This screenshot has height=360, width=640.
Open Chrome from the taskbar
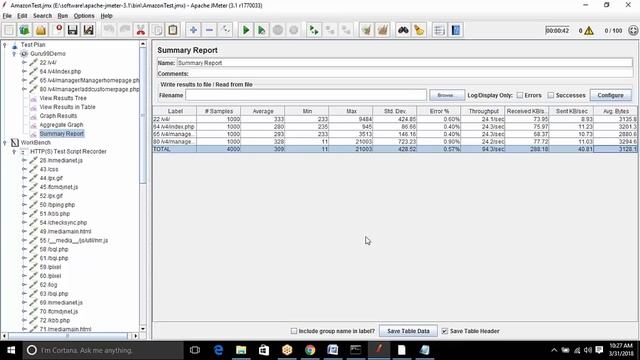[310, 350]
